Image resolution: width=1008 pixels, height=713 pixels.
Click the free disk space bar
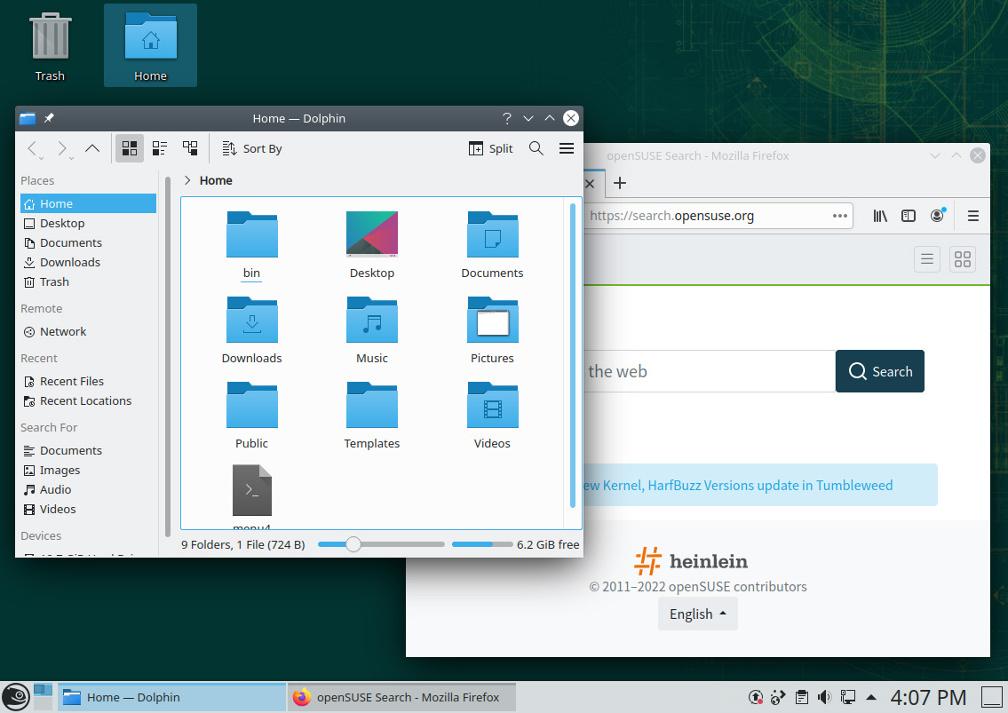pos(482,545)
